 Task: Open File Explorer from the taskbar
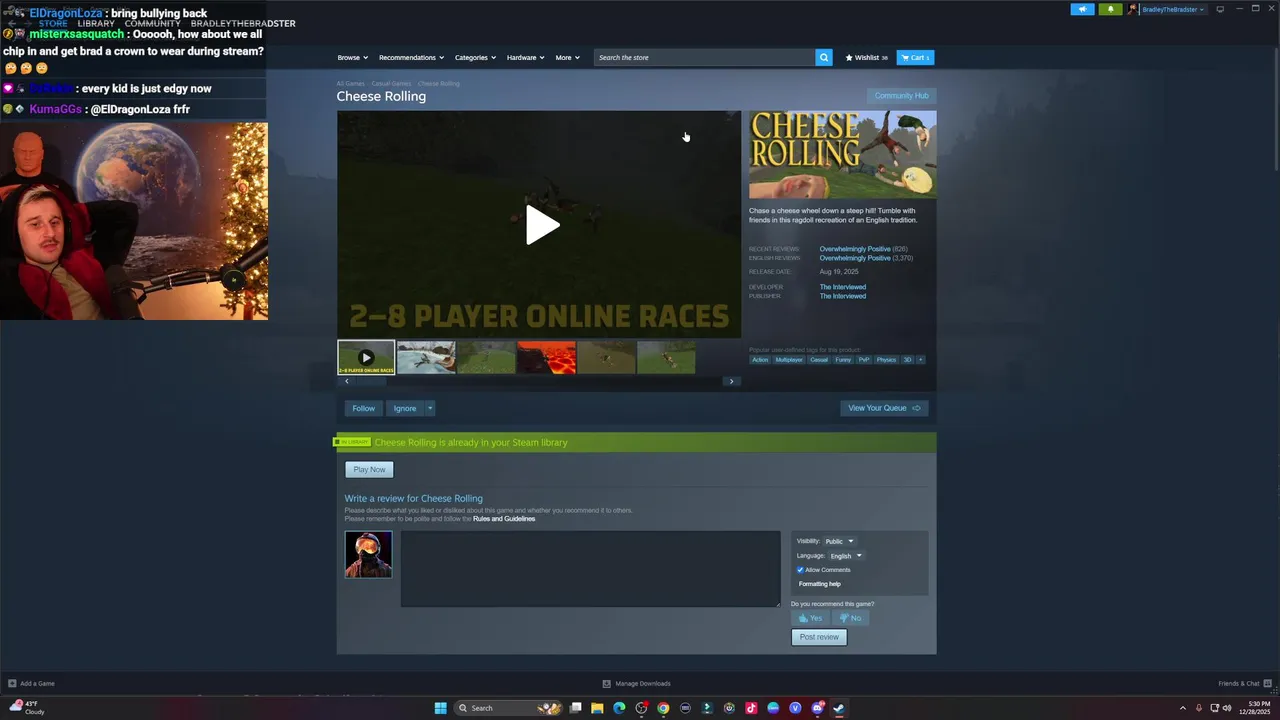597,708
